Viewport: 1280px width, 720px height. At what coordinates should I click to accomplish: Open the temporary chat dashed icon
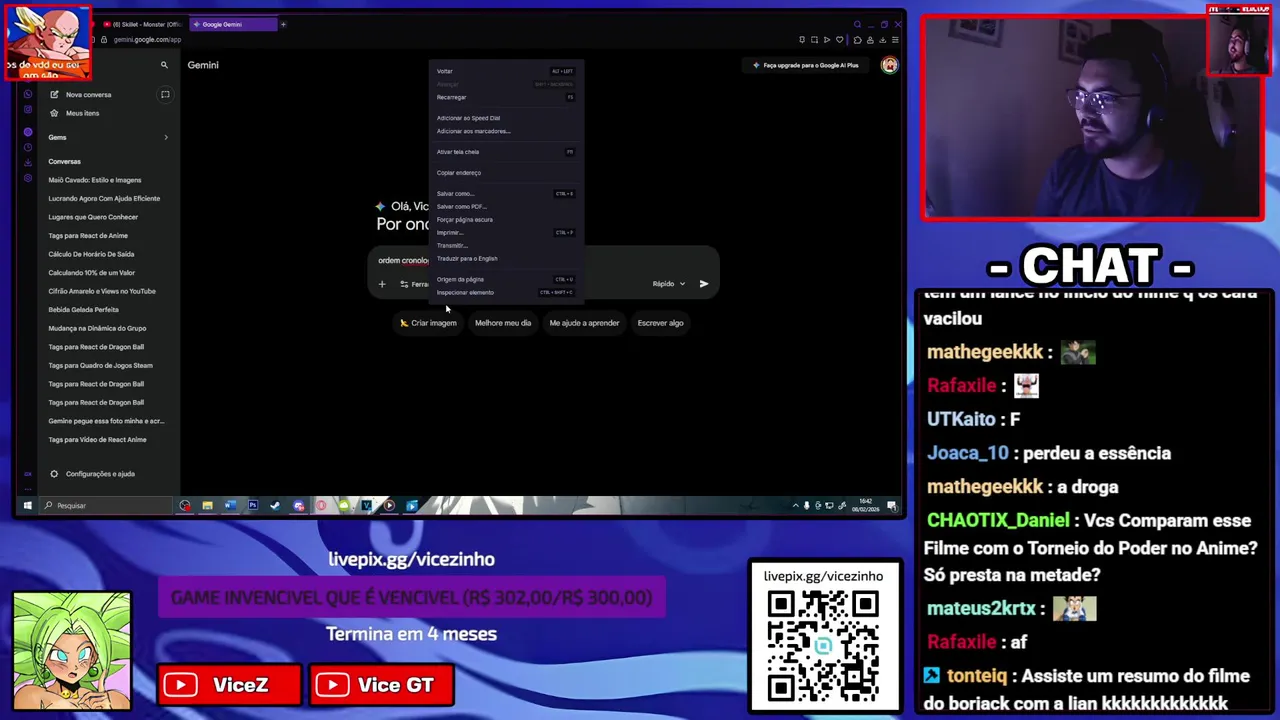pyautogui.click(x=165, y=95)
